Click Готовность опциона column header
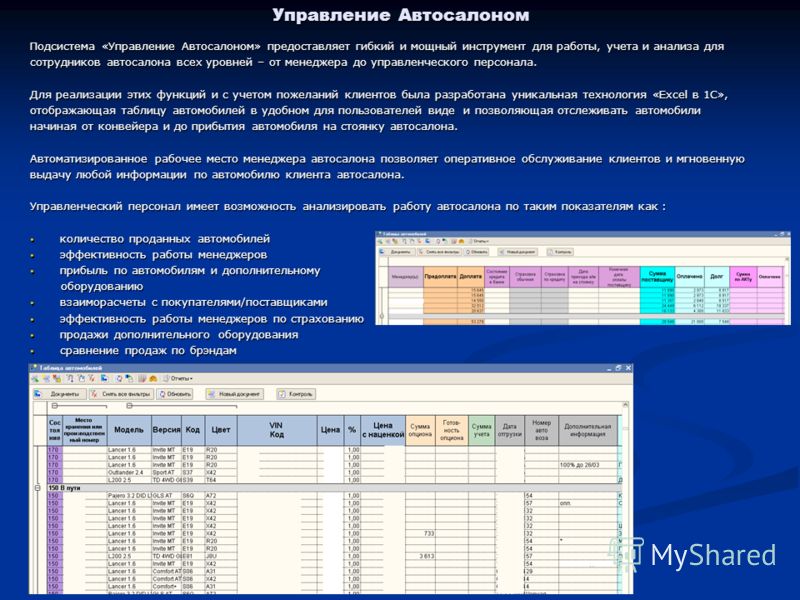Screen dimensions: 800x600 pos(452,430)
